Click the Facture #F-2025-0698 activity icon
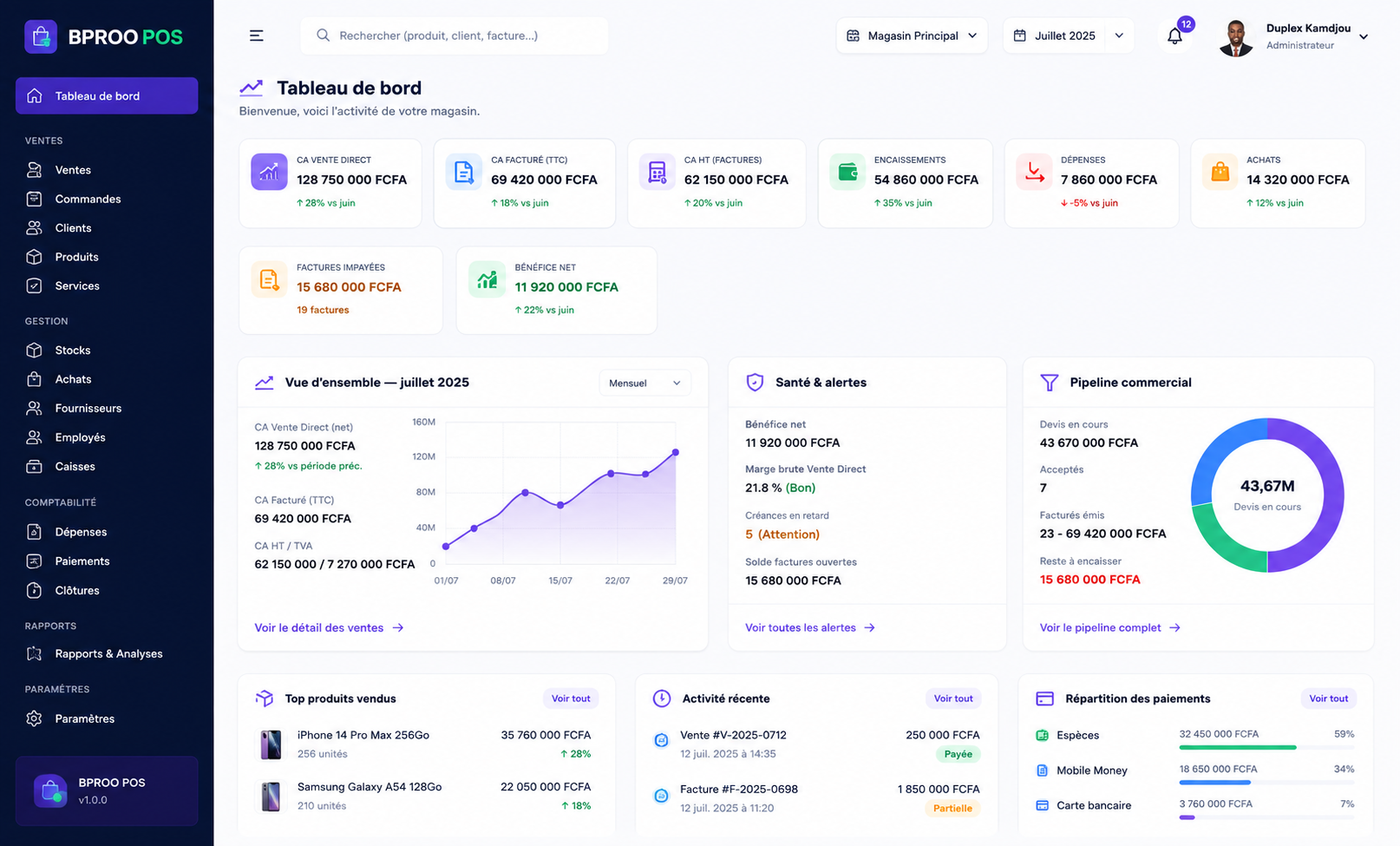The height and width of the screenshot is (846, 1400). pos(661,795)
